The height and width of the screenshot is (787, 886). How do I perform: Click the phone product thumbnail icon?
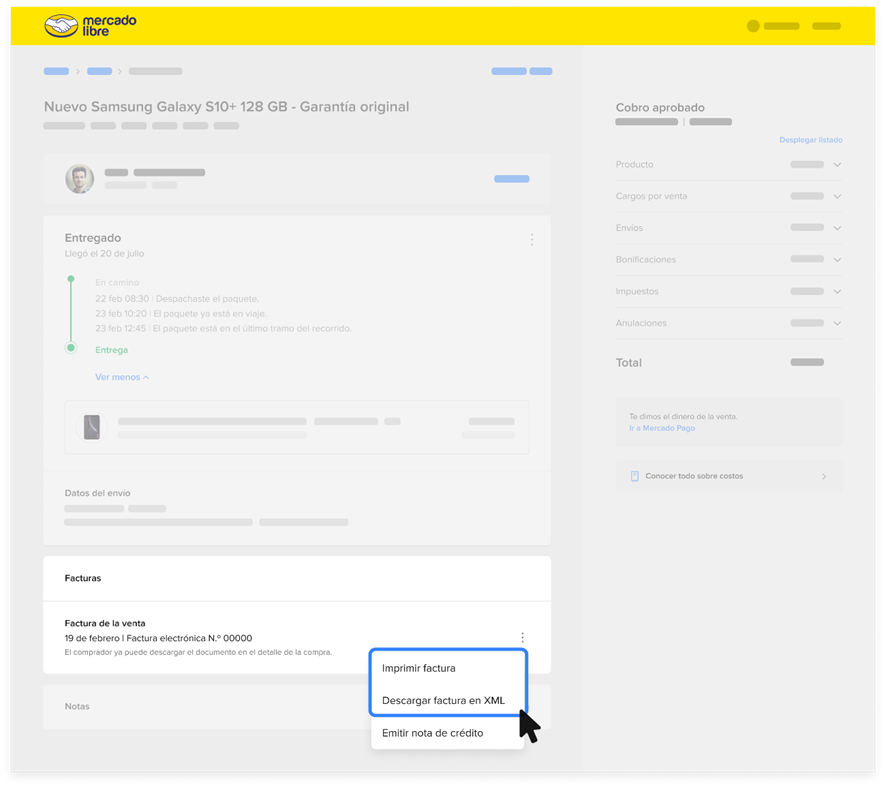(x=92, y=427)
